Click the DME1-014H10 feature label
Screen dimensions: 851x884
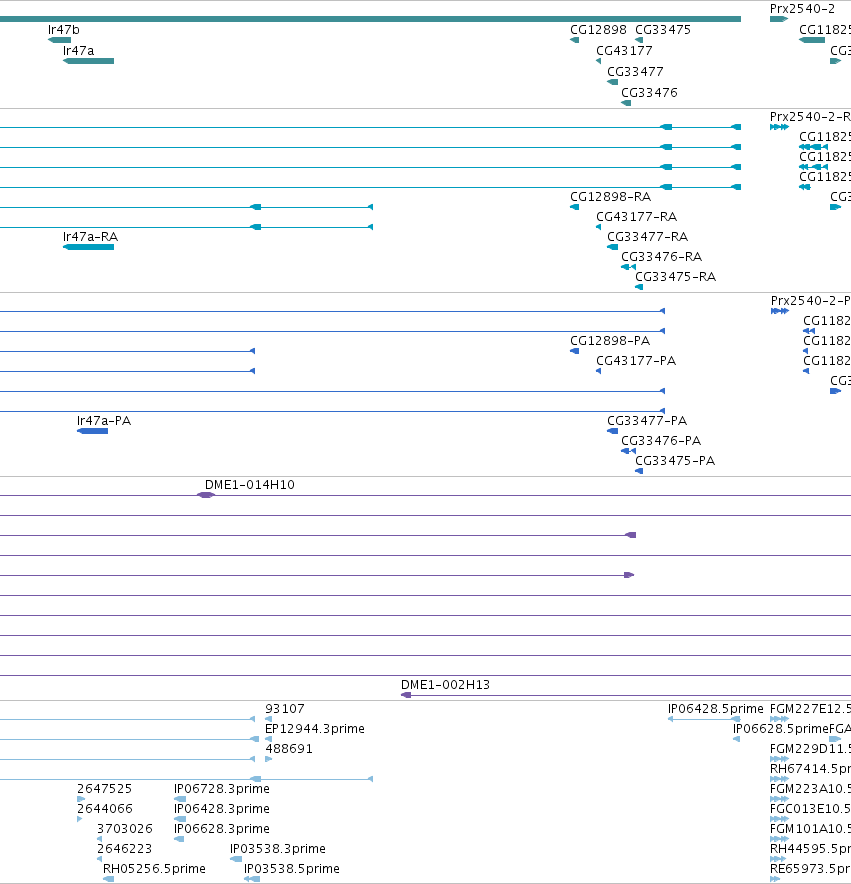(x=250, y=485)
